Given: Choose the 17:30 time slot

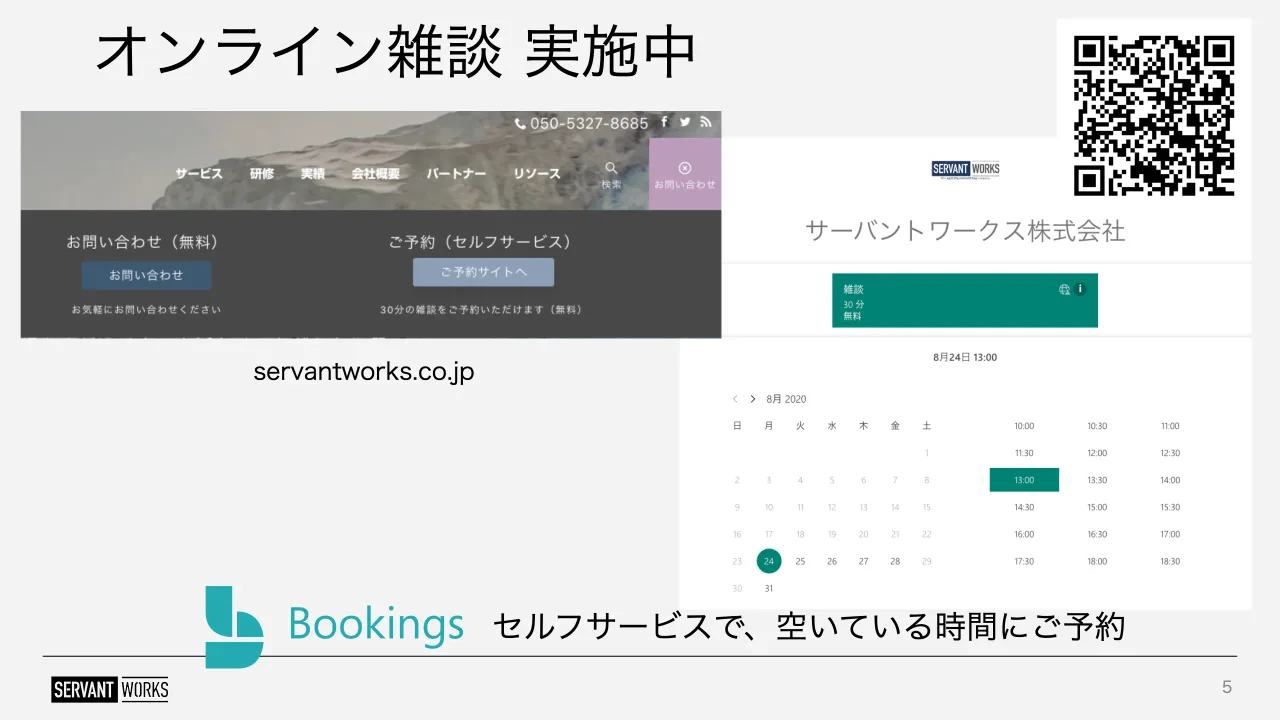Looking at the screenshot, I should click(1024, 561).
